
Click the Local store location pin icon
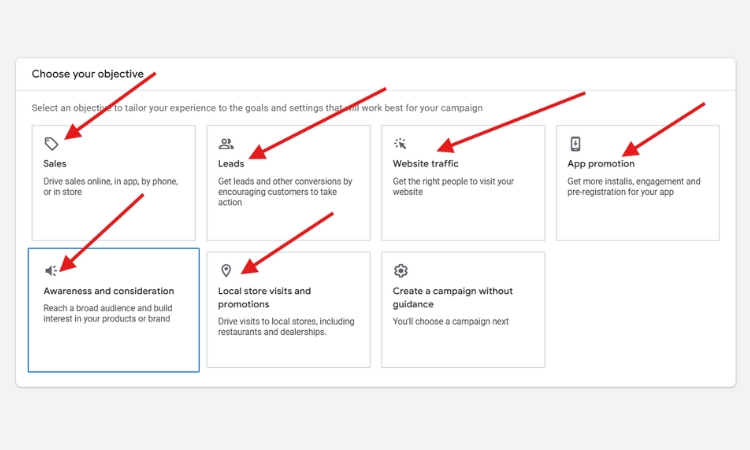(x=226, y=271)
